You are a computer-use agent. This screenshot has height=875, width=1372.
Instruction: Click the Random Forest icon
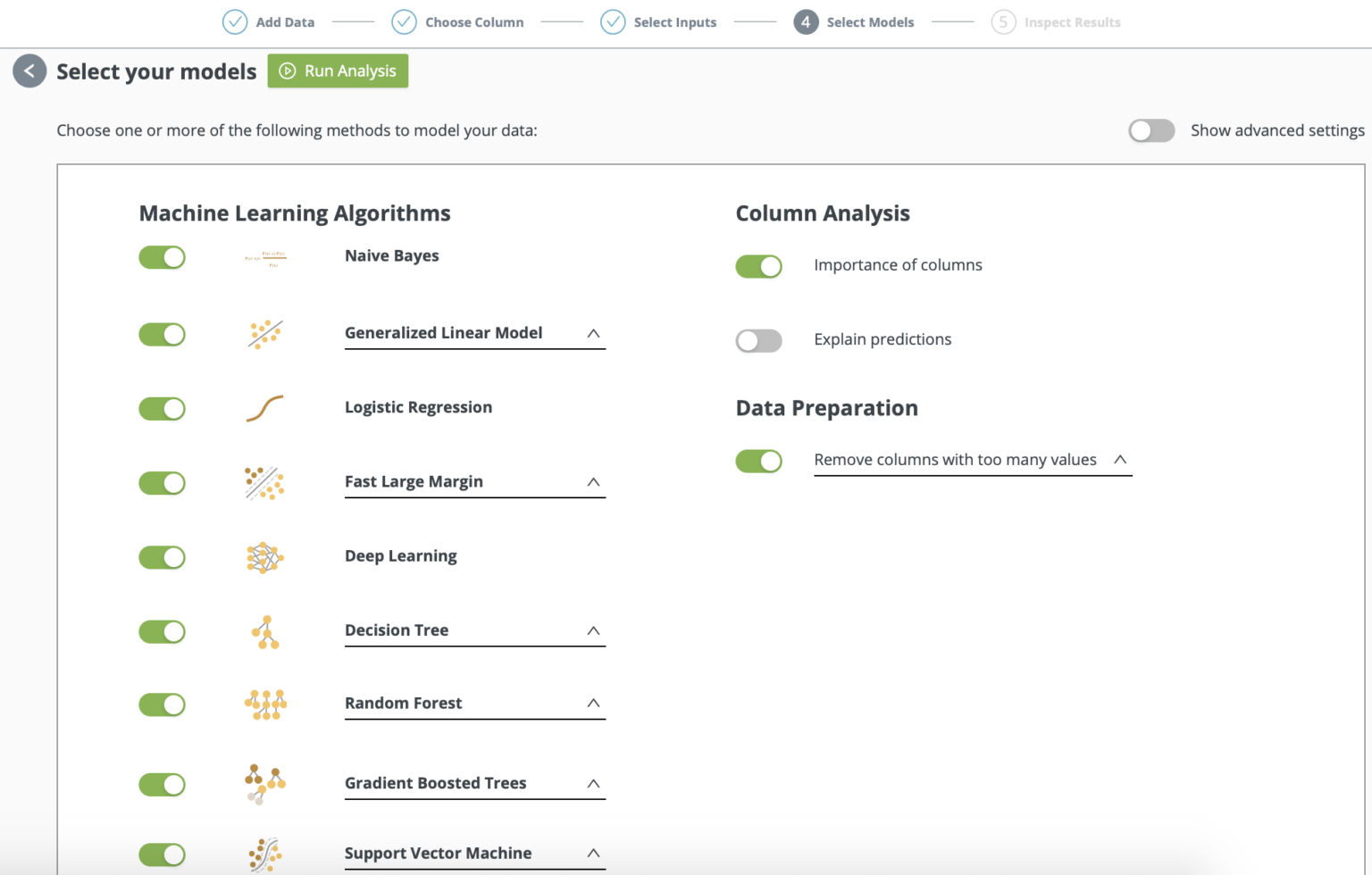[x=265, y=704]
